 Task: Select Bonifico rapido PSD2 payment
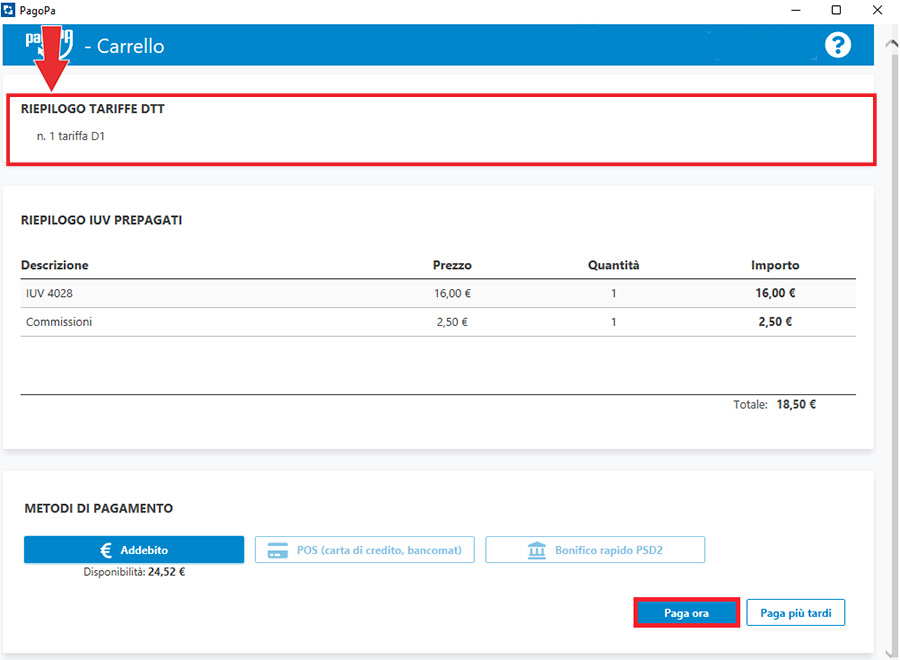pyautogui.click(x=595, y=550)
